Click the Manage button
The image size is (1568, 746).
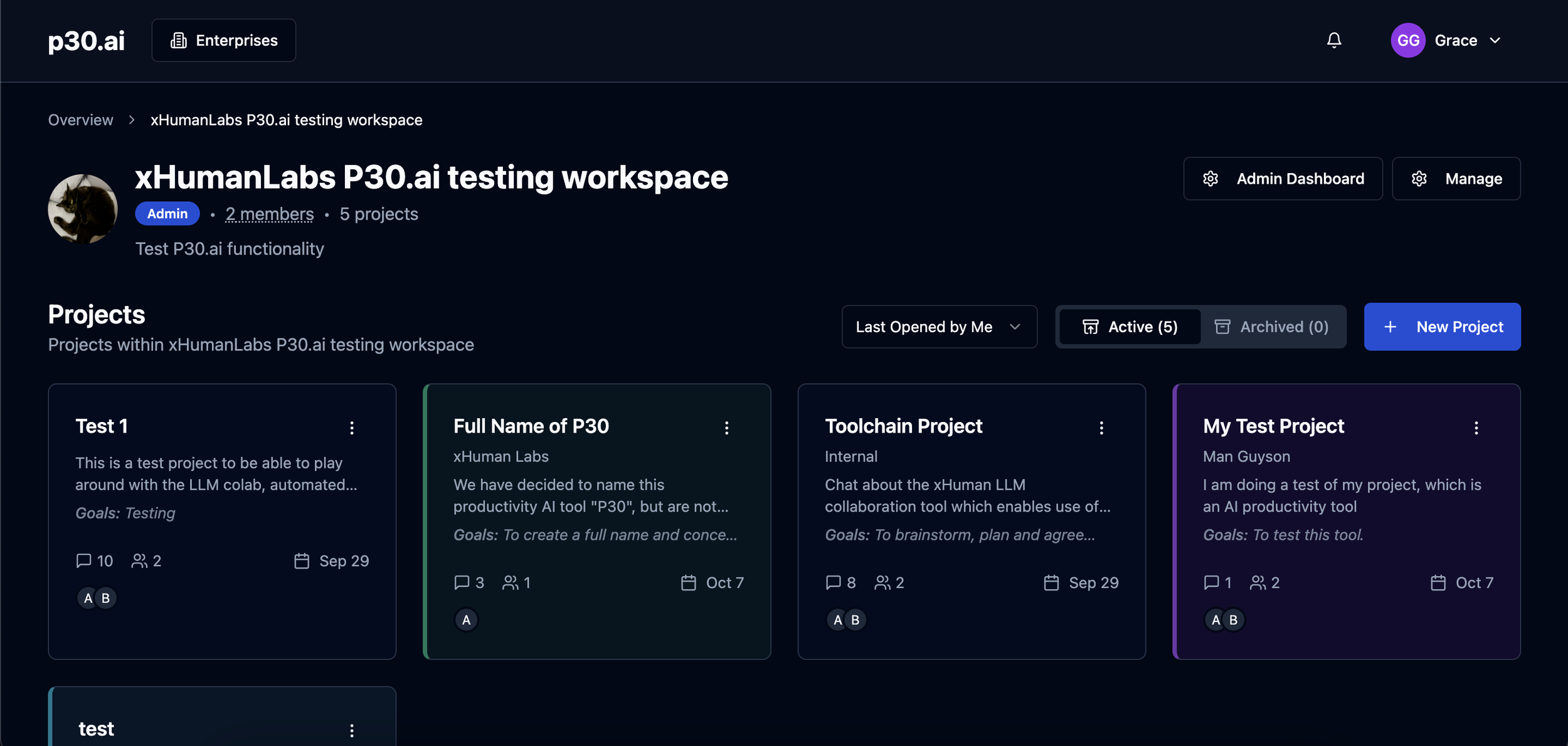point(1456,179)
